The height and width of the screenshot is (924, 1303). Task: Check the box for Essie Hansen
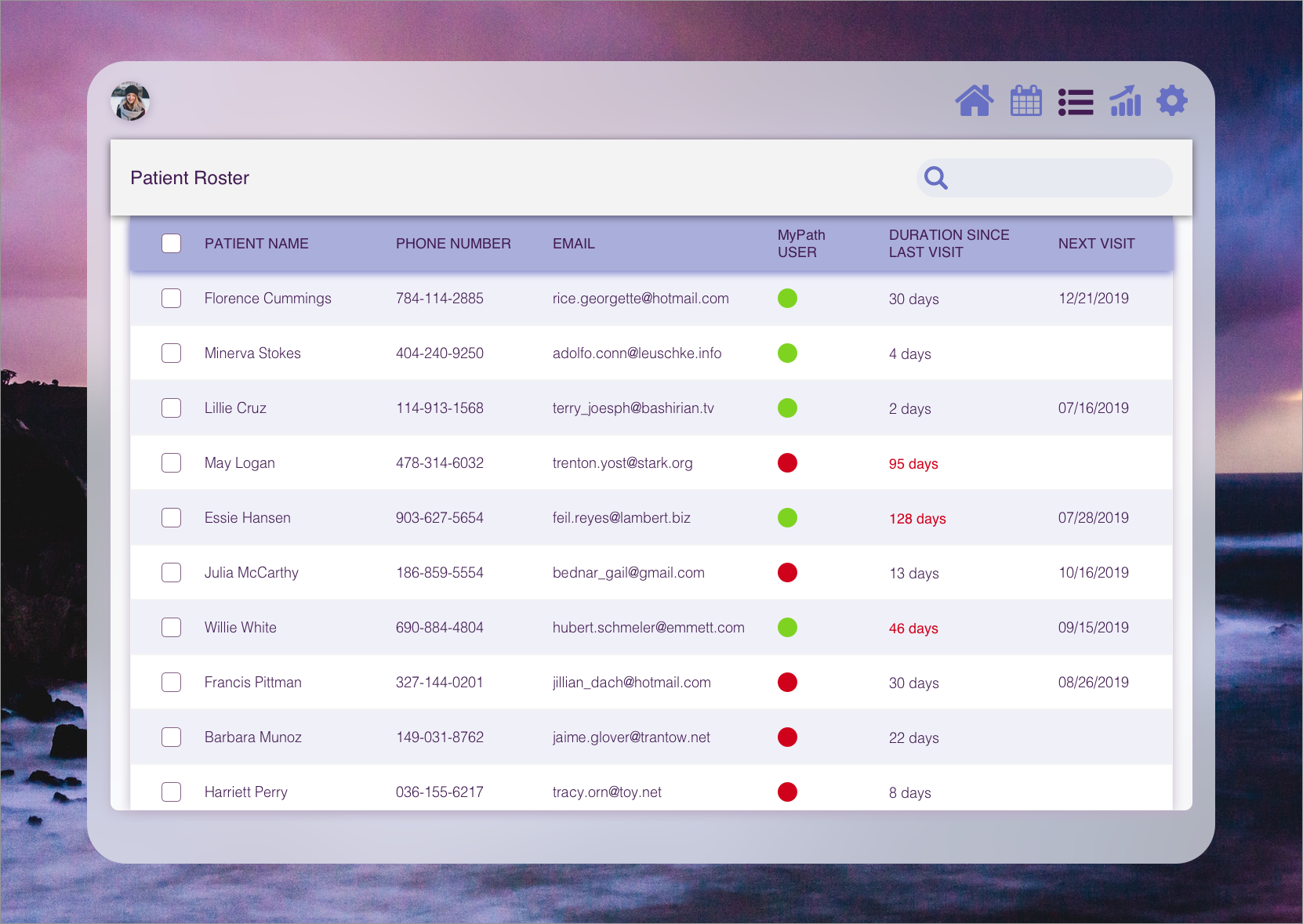point(171,517)
